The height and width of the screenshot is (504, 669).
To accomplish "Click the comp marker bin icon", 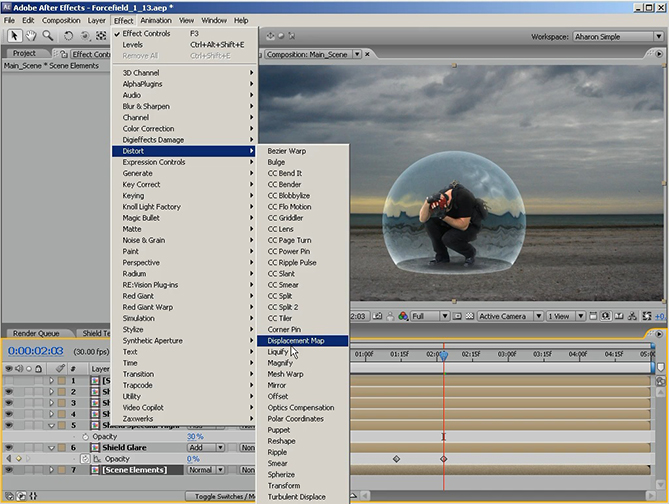I will tap(660, 367).
